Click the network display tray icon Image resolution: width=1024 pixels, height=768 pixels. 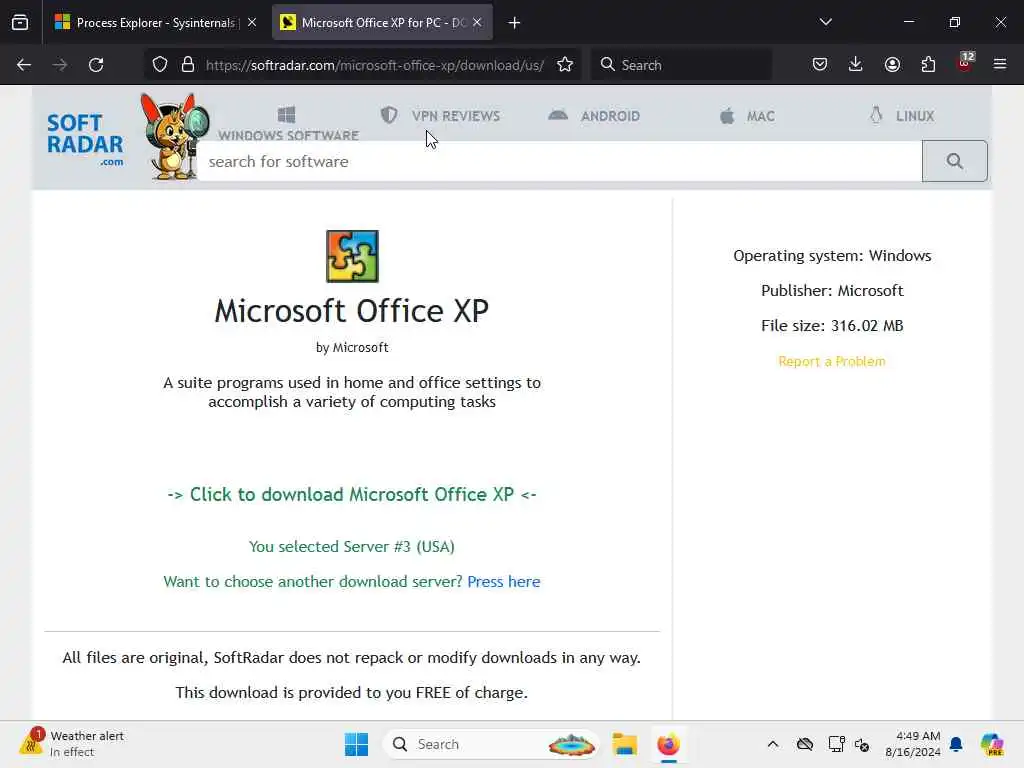[x=836, y=744]
